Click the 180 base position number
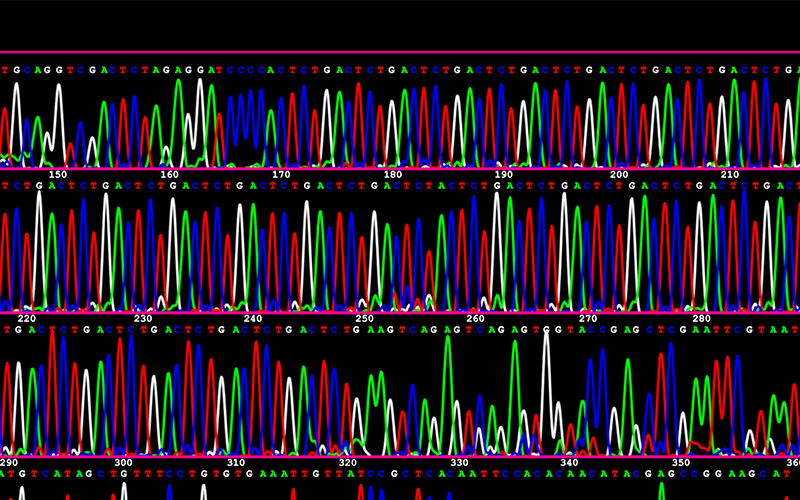 click(393, 174)
